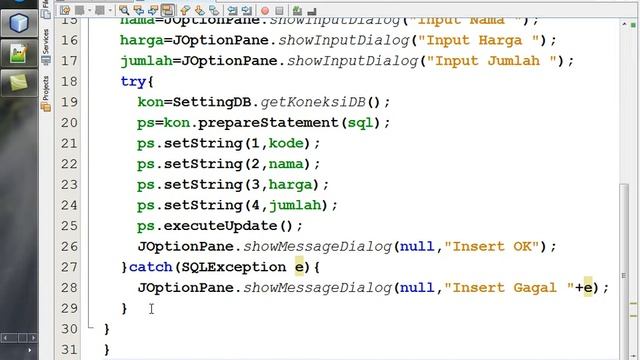Click lower mark in error stripe
The height and width of the screenshot is (360, 640).
(633, 316)
